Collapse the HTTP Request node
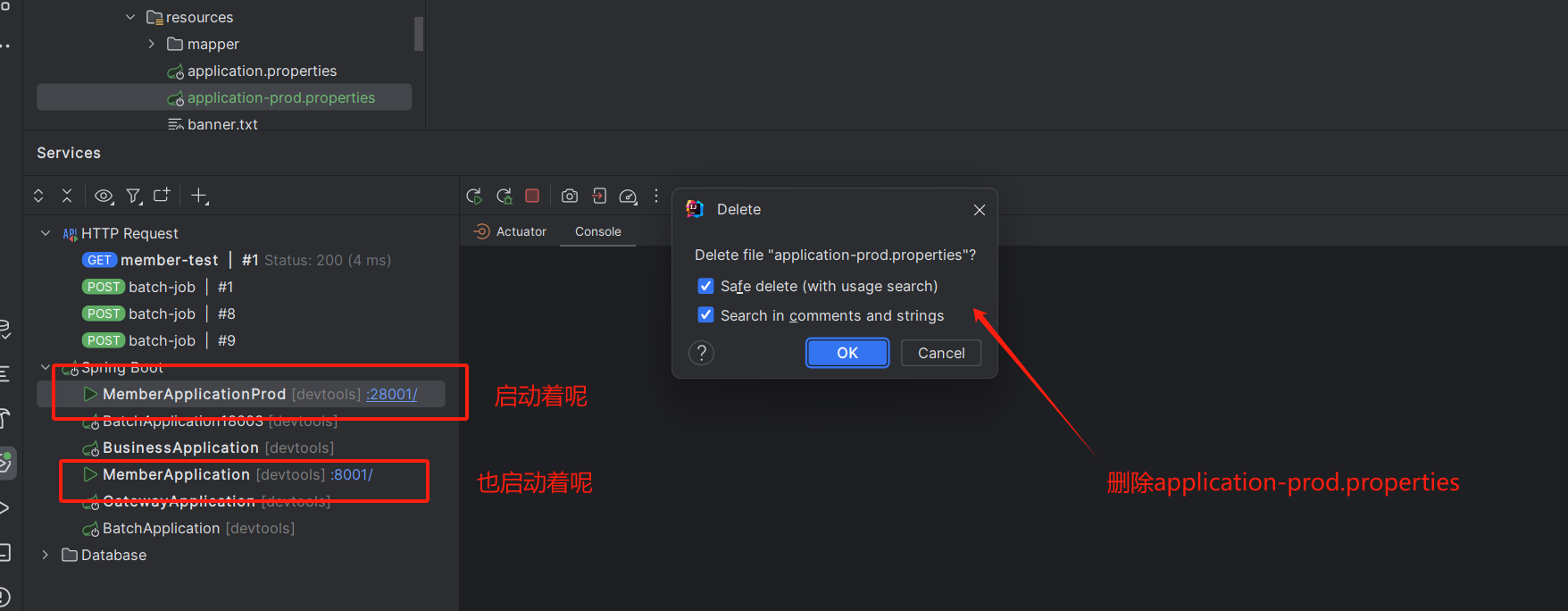1568x611 pixels. [46, 233]
